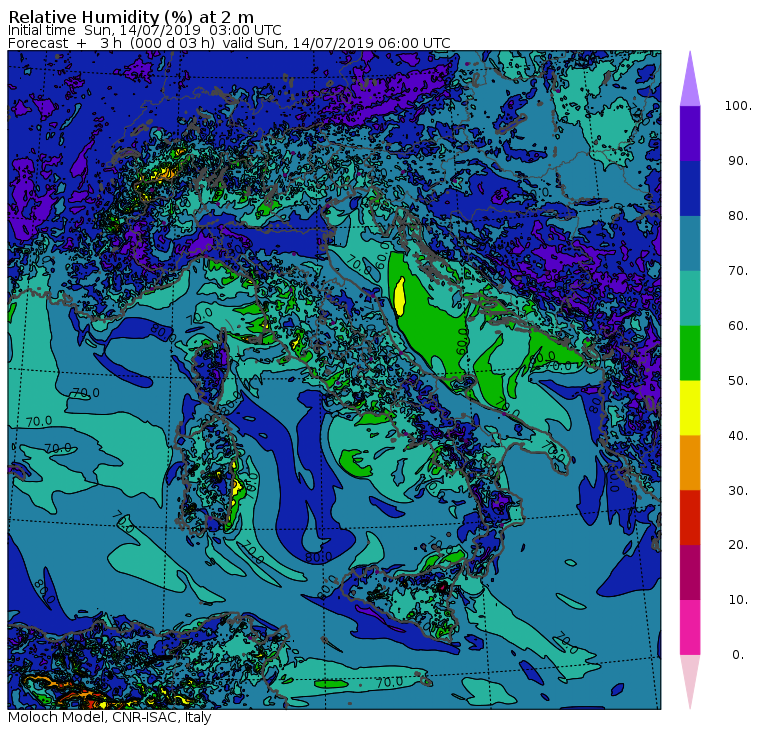Click the red 20-30 color band
The height and width of the screenshot is (731, 760).
tap(690, 518)
